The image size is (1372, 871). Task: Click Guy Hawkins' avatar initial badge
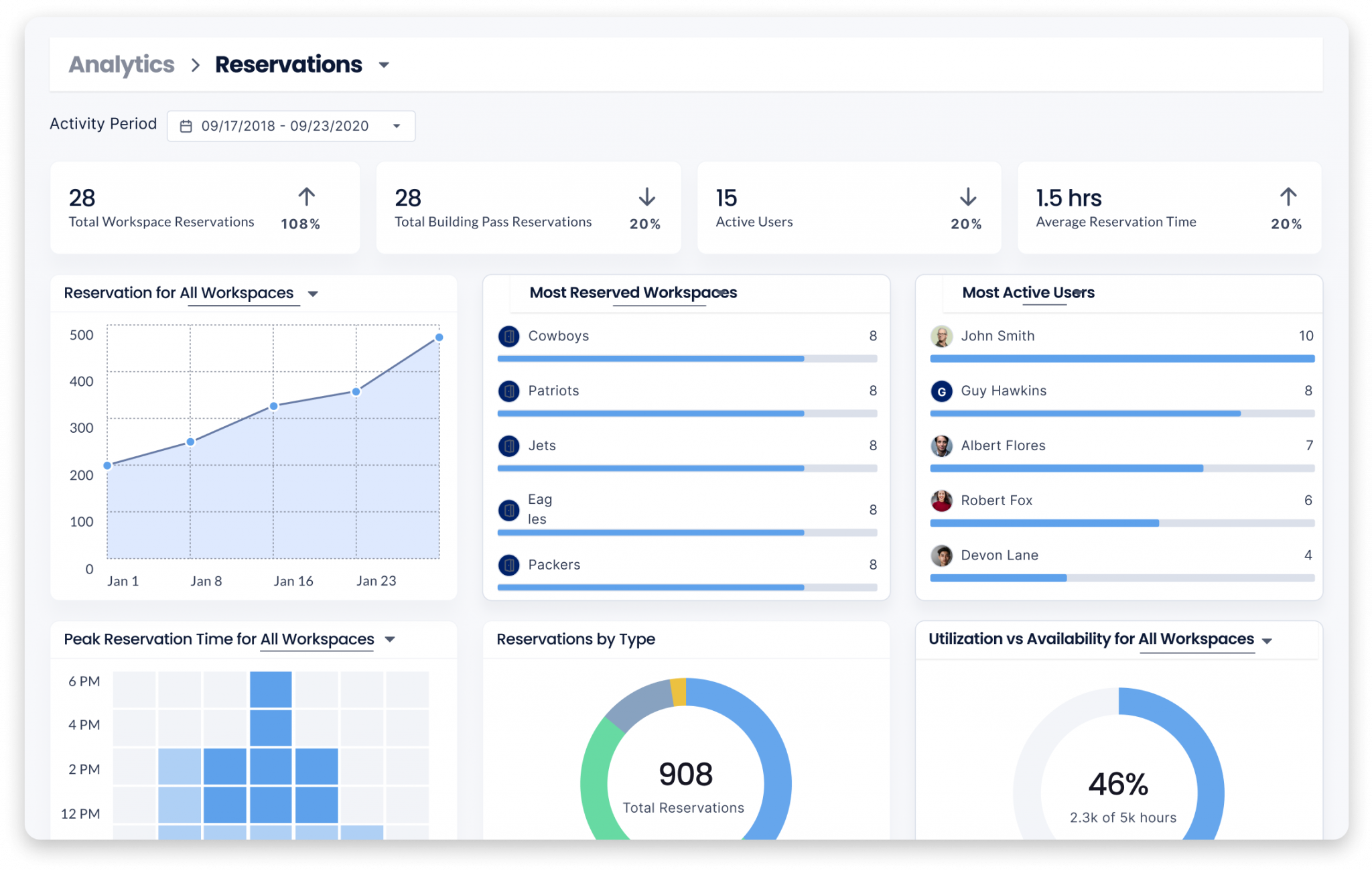[x=942, y=392]
